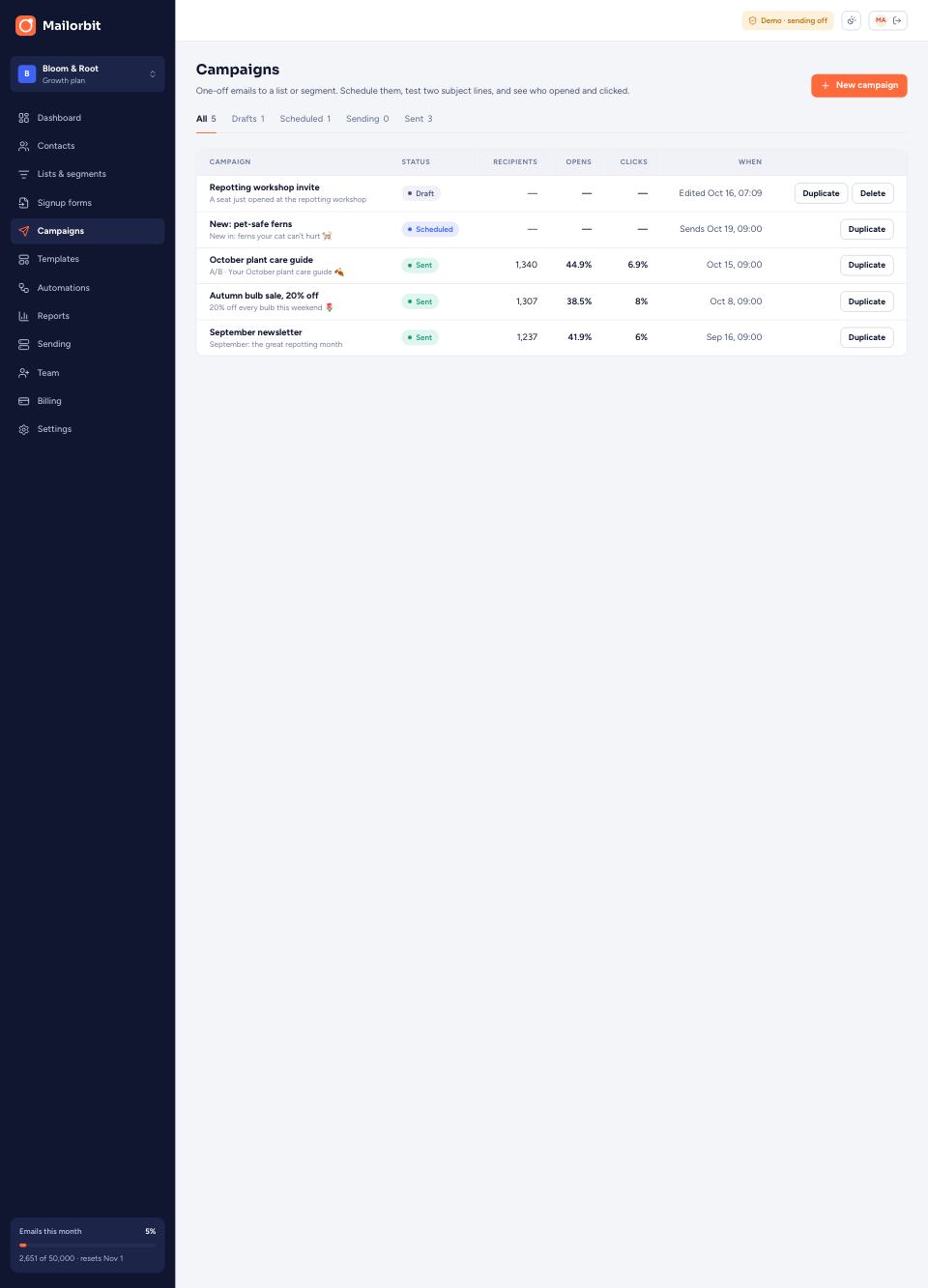This screenshot has height=1288, width=928.
Task: Duplicate the Repotting workshop invite campaign
Action: (821, 193)
